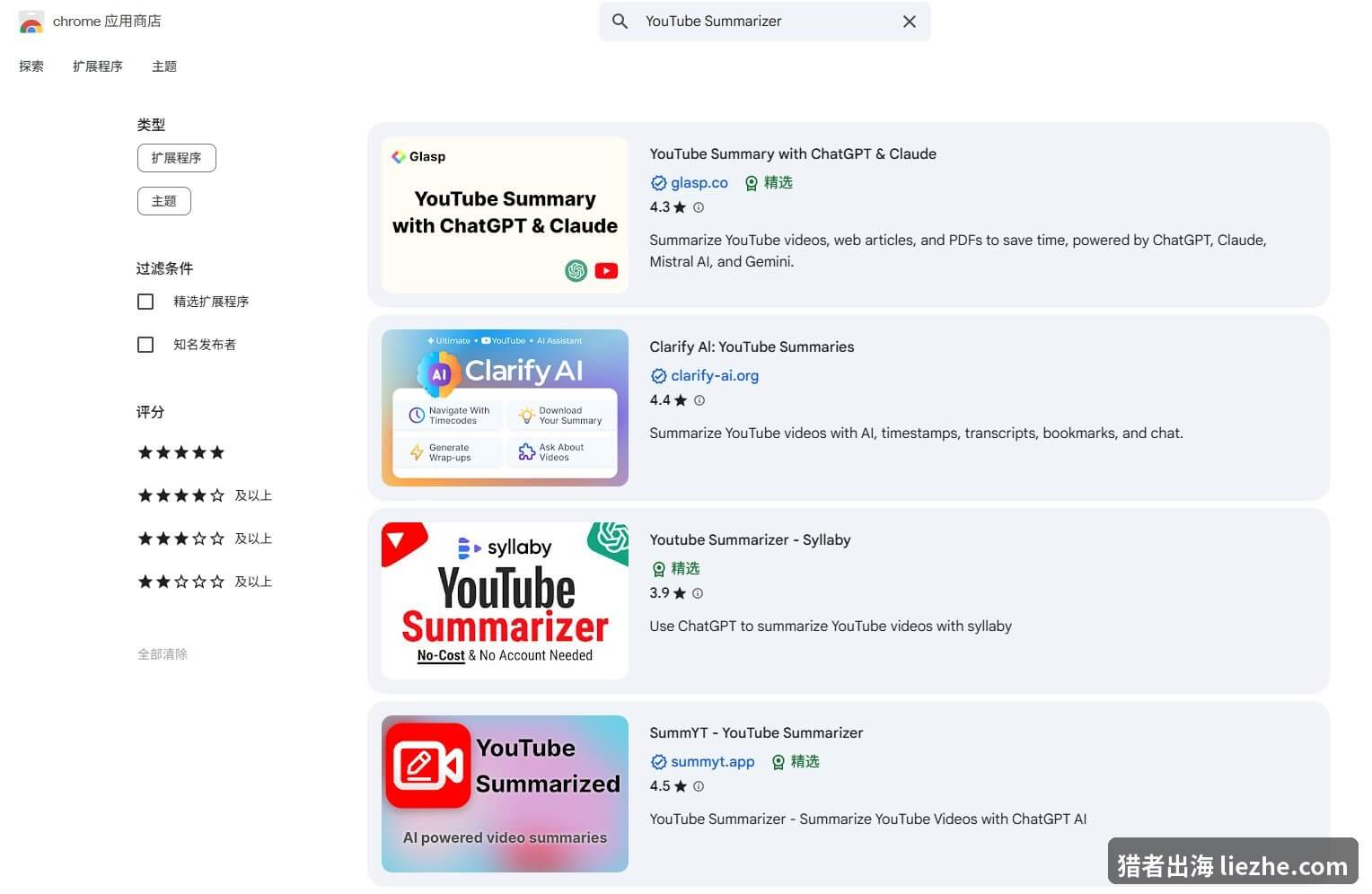
Task: Open SummYT - YouTube Summarizer title
Action: pyautogui.click(x=756, y=732)
